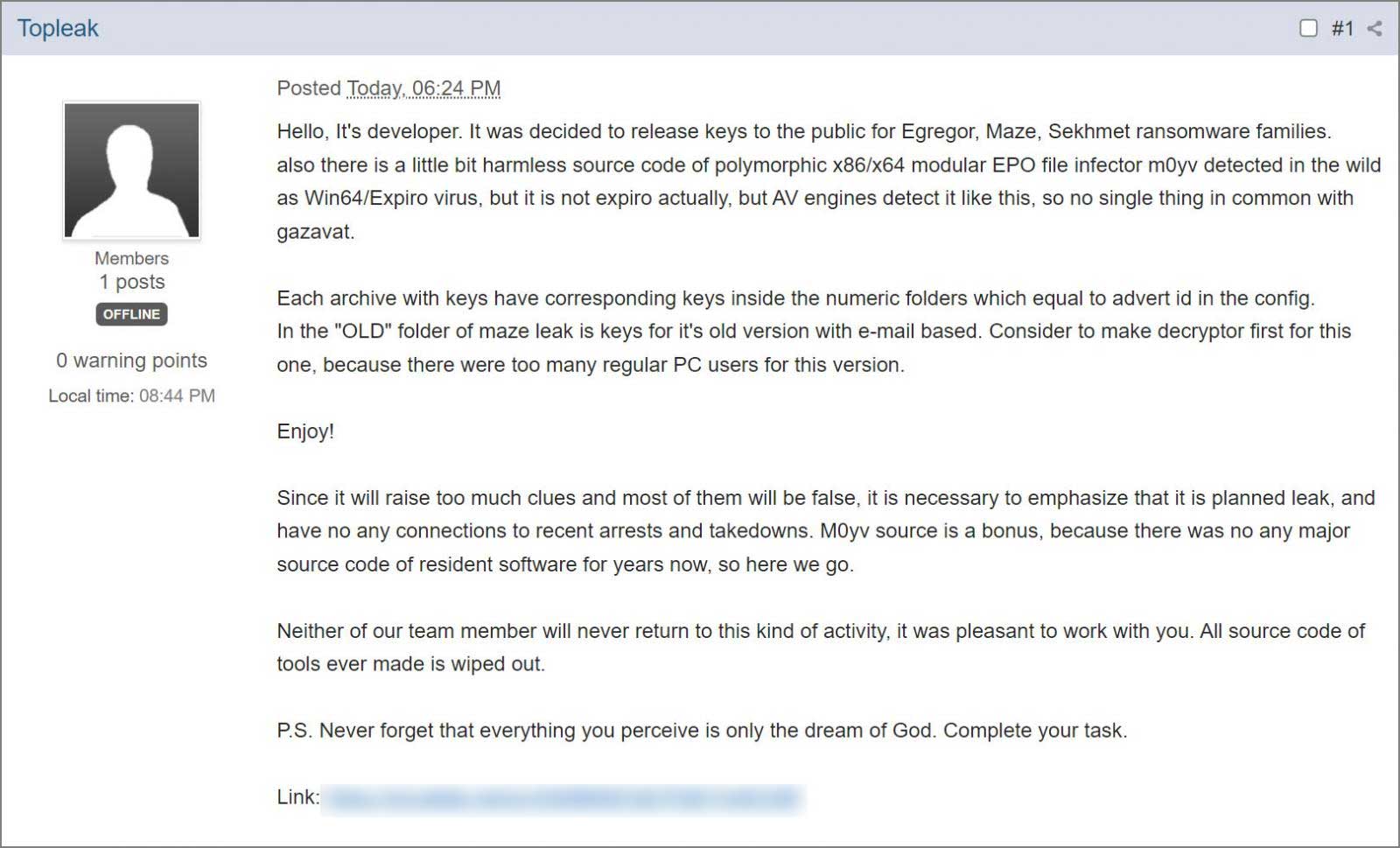The width and height of the screenshot is (1400, 848).
Task: Click the Hello, It's developer sentence
Action: click(804, 131)
